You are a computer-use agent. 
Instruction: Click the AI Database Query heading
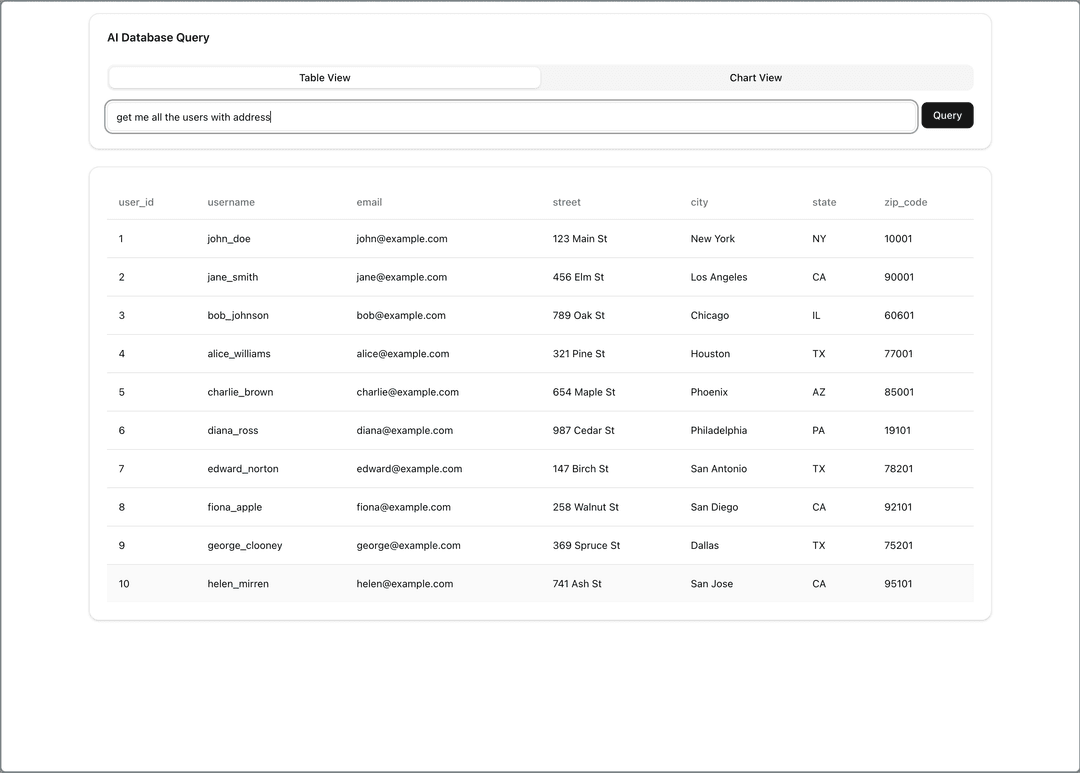[158, 38]
